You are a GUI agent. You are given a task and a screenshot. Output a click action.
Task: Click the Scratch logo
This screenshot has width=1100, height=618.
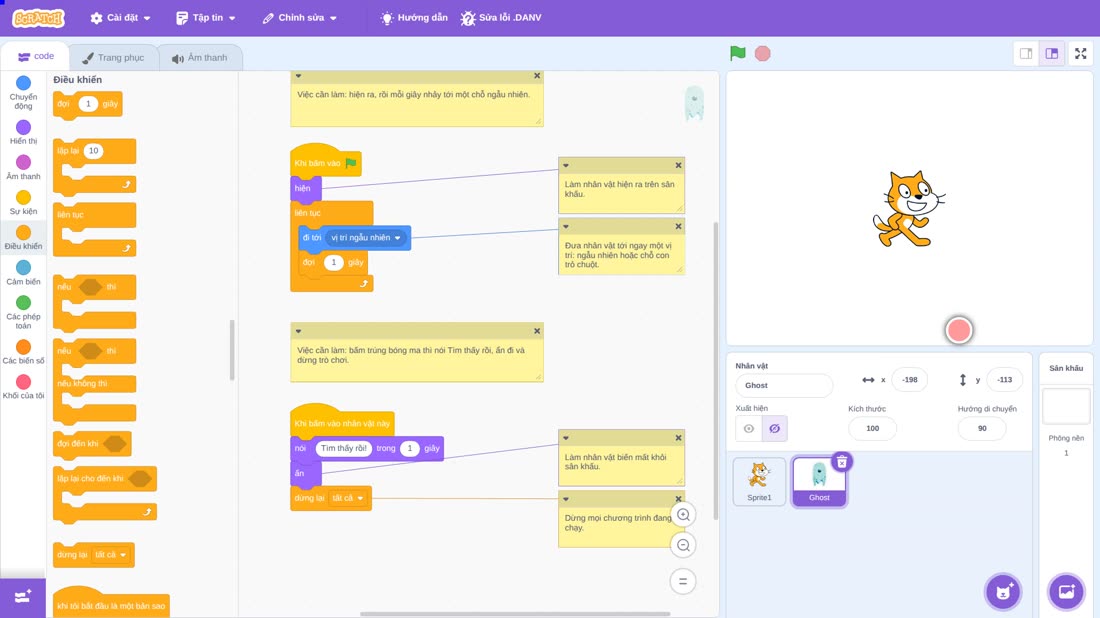point(39,18)
